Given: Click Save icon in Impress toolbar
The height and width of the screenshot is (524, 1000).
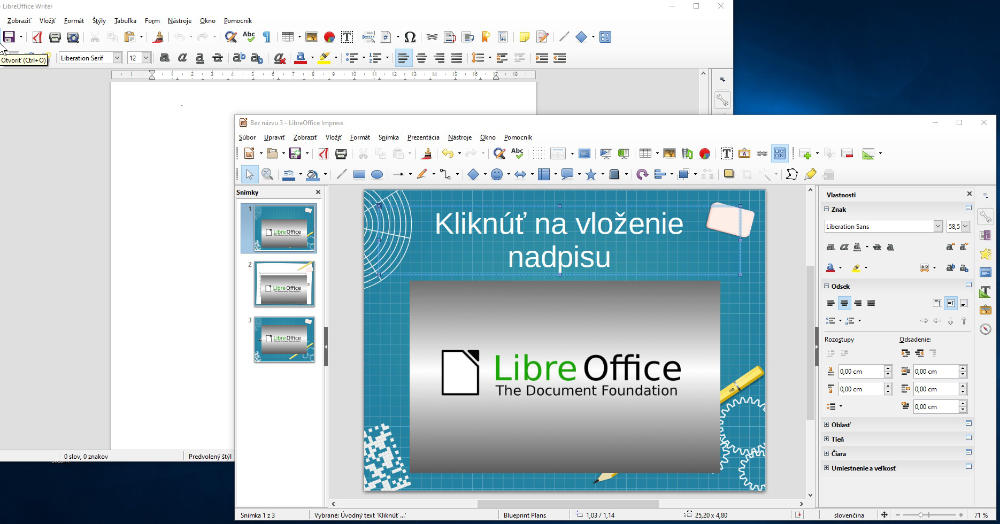Looking at the screenshot, I should [x=295, y=154].
